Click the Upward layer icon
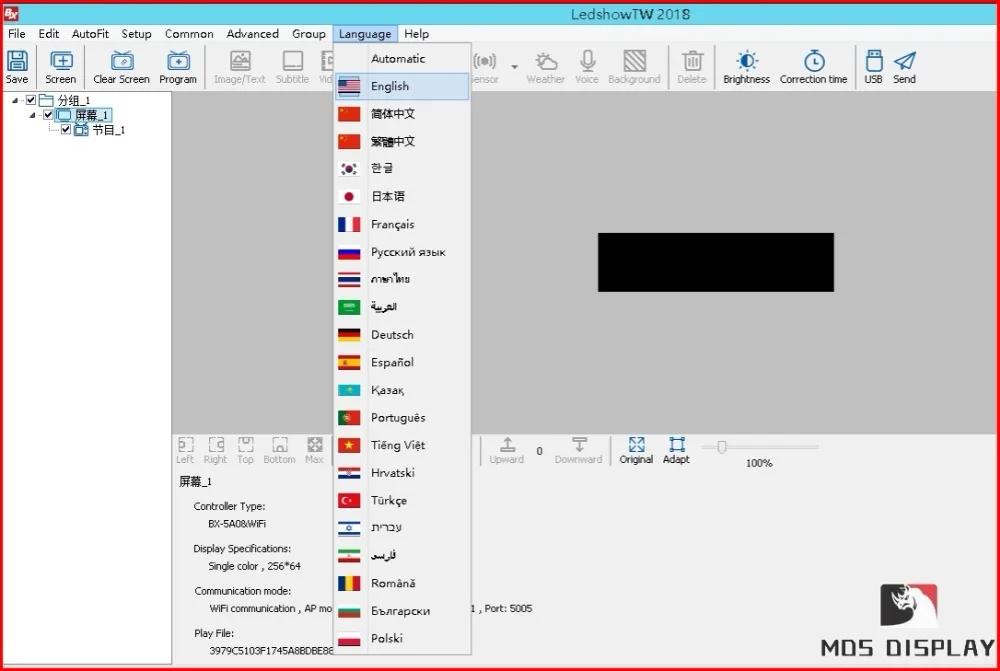 [507, 450]
